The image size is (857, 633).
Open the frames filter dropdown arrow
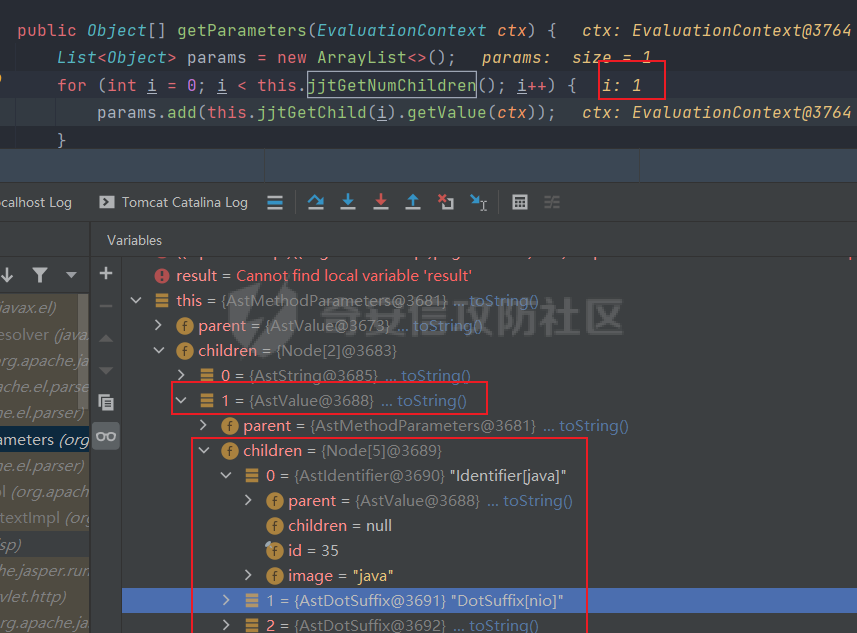click(x=71, y=274)
